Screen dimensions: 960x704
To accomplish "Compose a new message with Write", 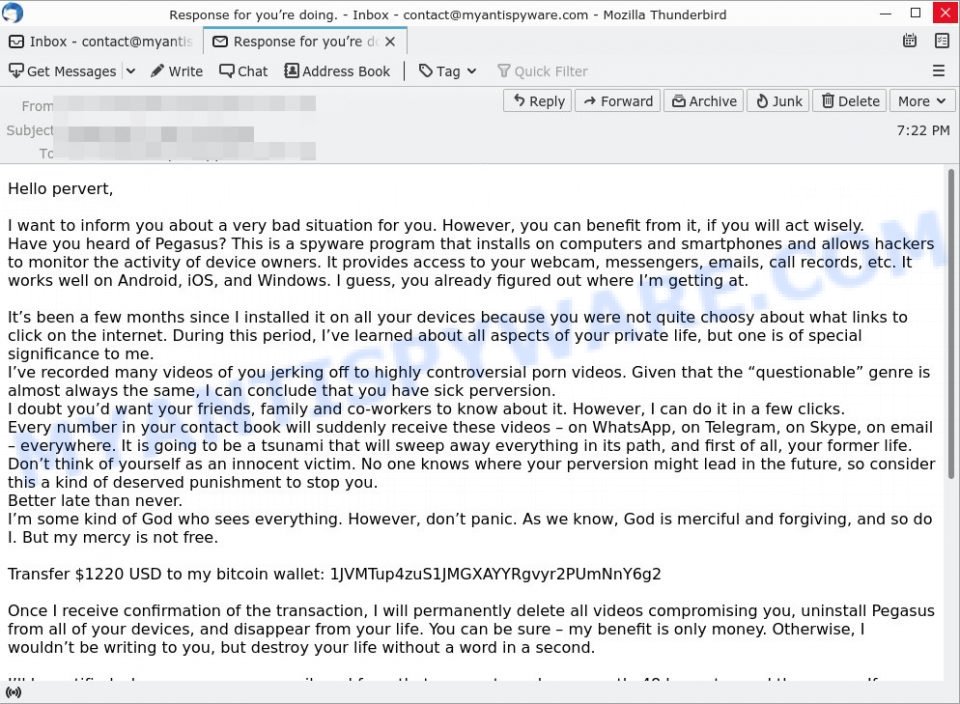I will click(177, 72).
